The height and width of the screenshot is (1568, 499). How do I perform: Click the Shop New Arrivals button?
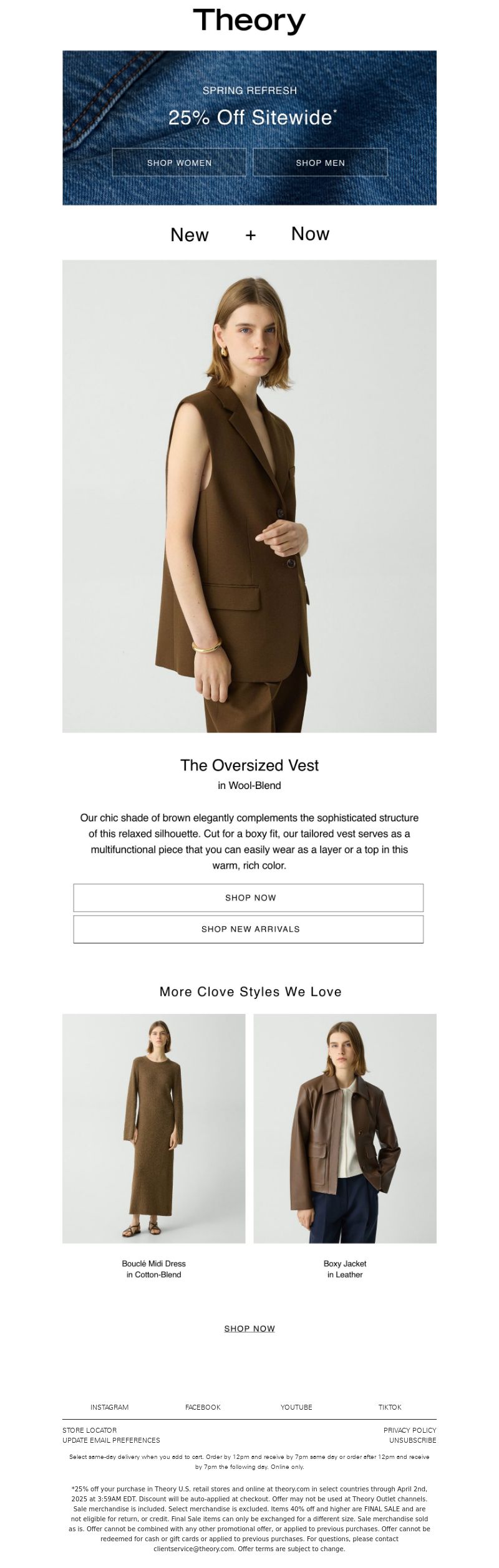pos(248,929)
